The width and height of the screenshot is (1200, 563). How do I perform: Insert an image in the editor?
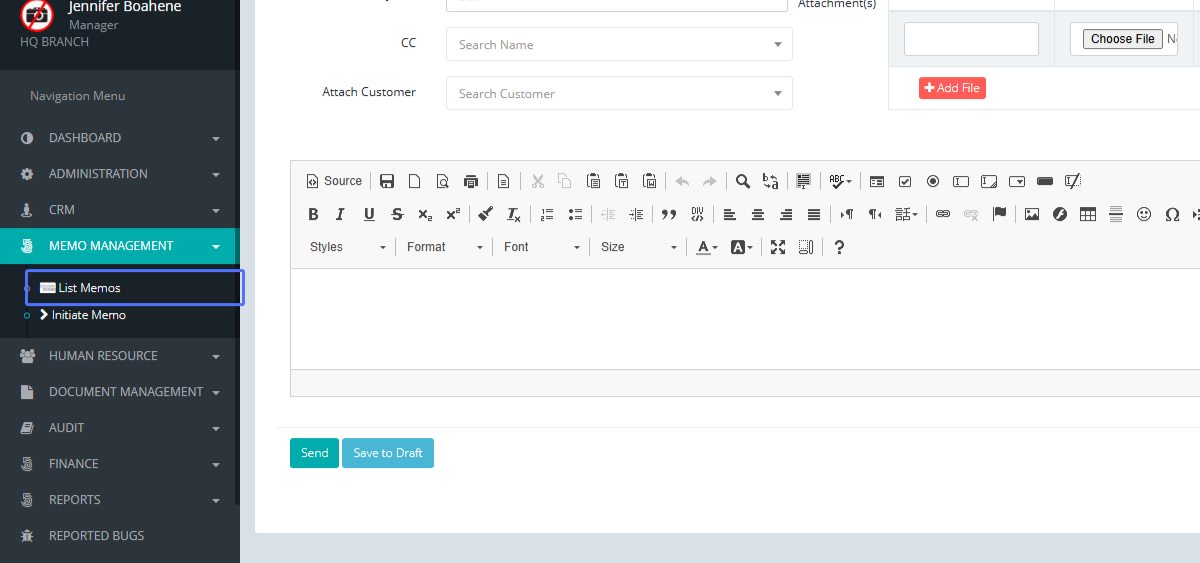1032,214
